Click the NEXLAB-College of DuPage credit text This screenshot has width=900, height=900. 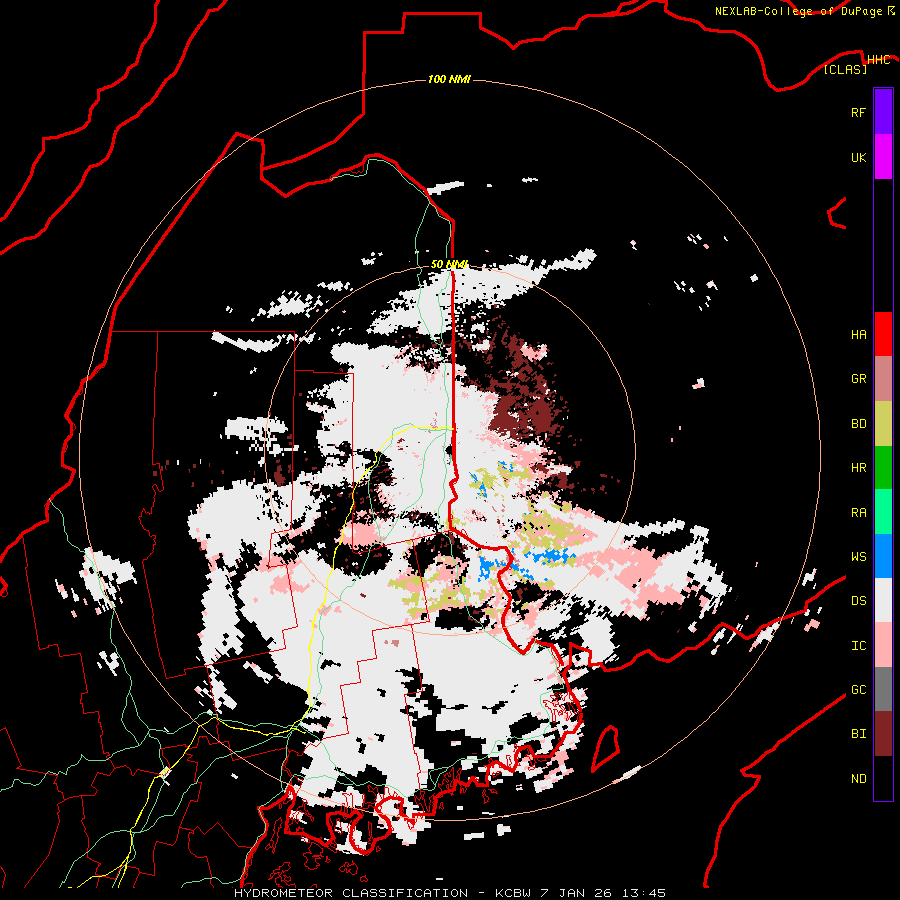click(x=799, y=11)
